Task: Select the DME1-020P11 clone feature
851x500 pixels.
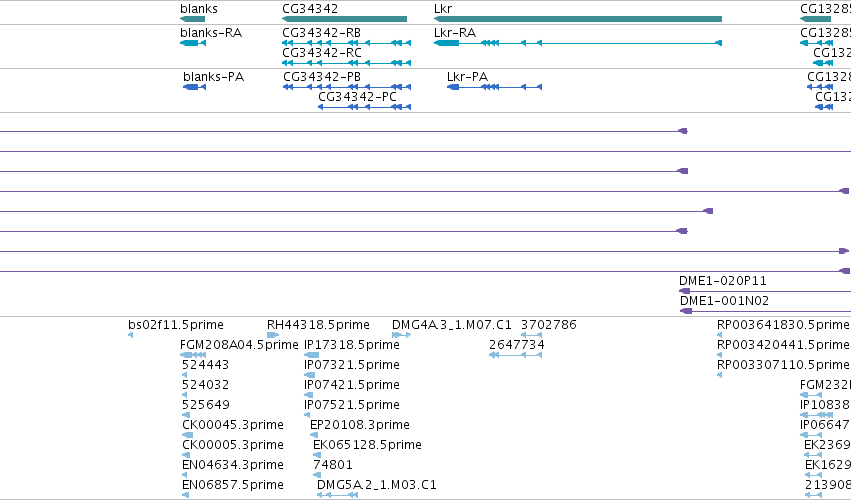Action: point(765,292)
